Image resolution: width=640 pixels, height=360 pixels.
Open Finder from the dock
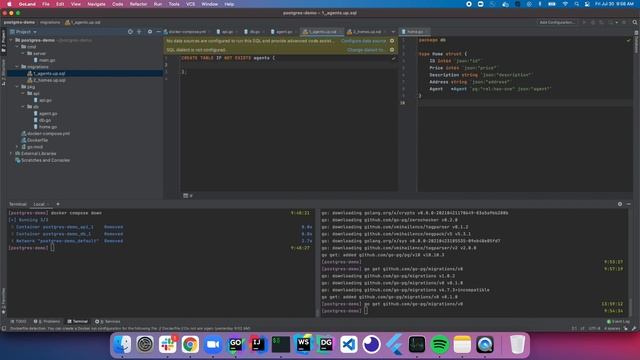122,344
